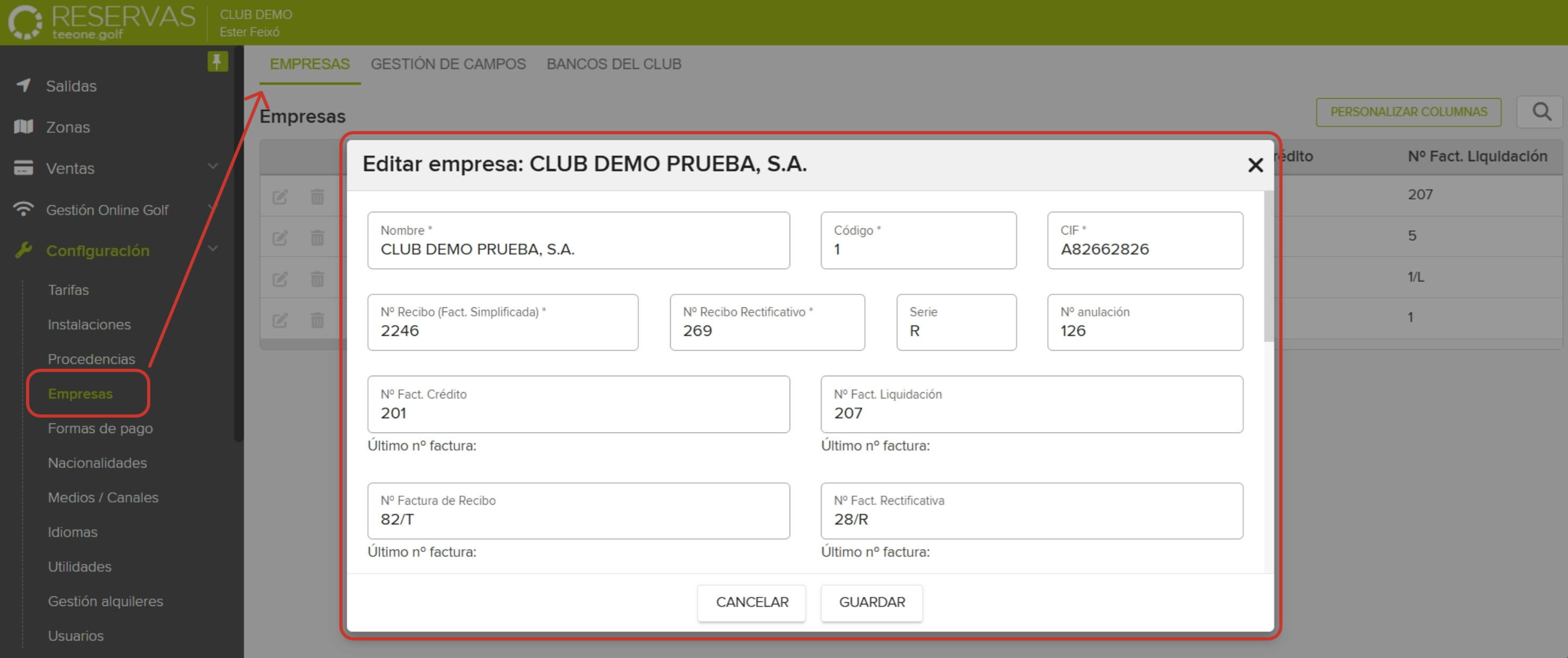Click the trash icon on second row
1568x658 pixels.
click(x=317, y=238)
